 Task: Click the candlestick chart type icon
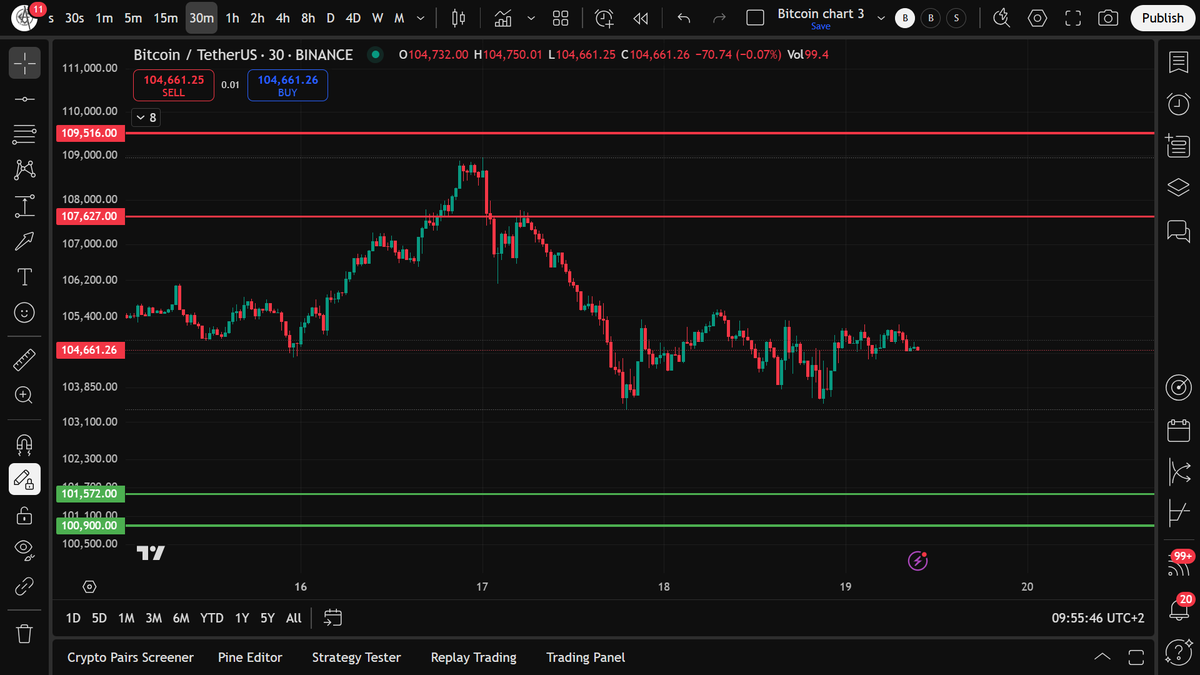[x=459, y=18]
